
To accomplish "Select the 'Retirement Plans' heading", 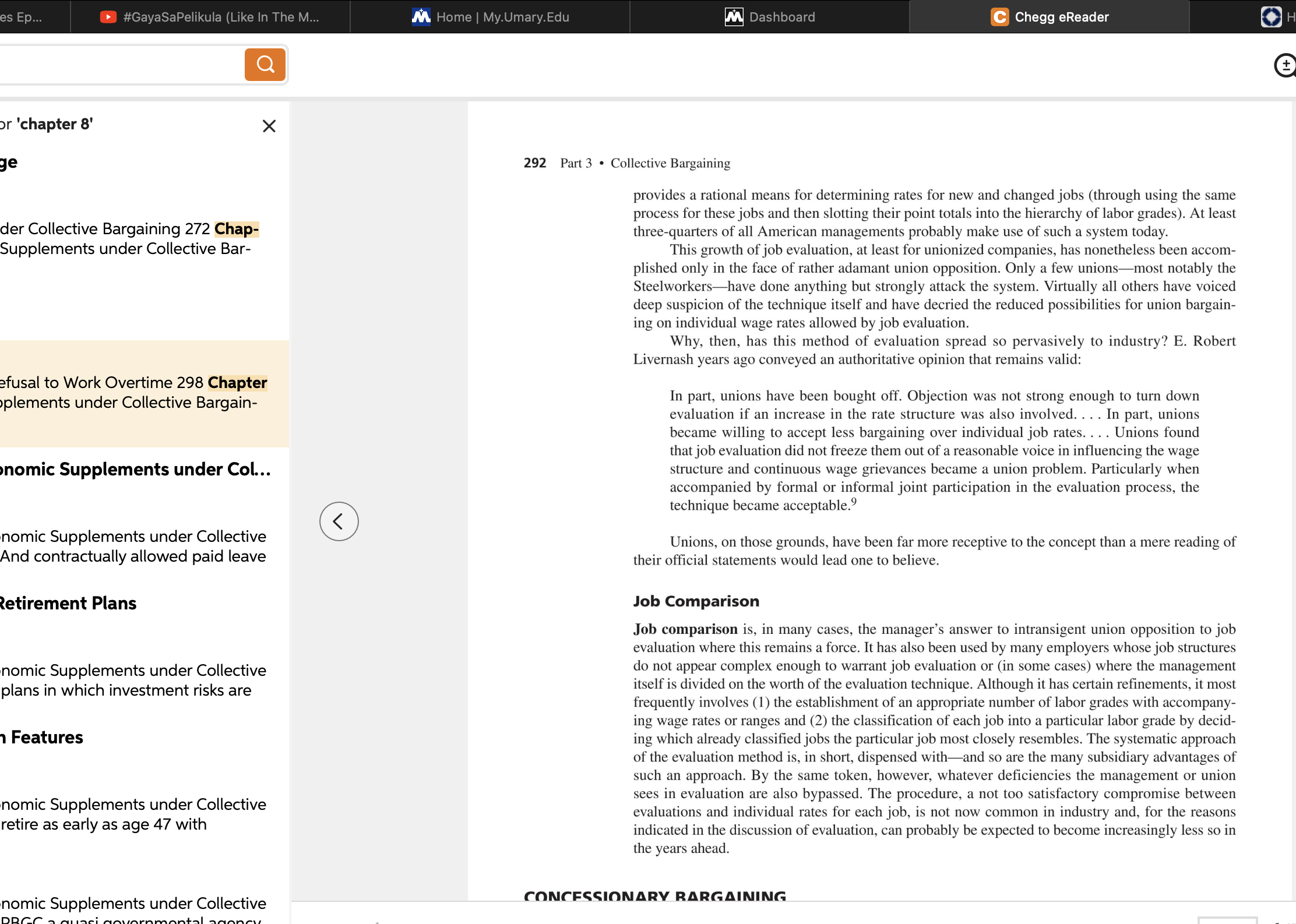I will point(68,604).
